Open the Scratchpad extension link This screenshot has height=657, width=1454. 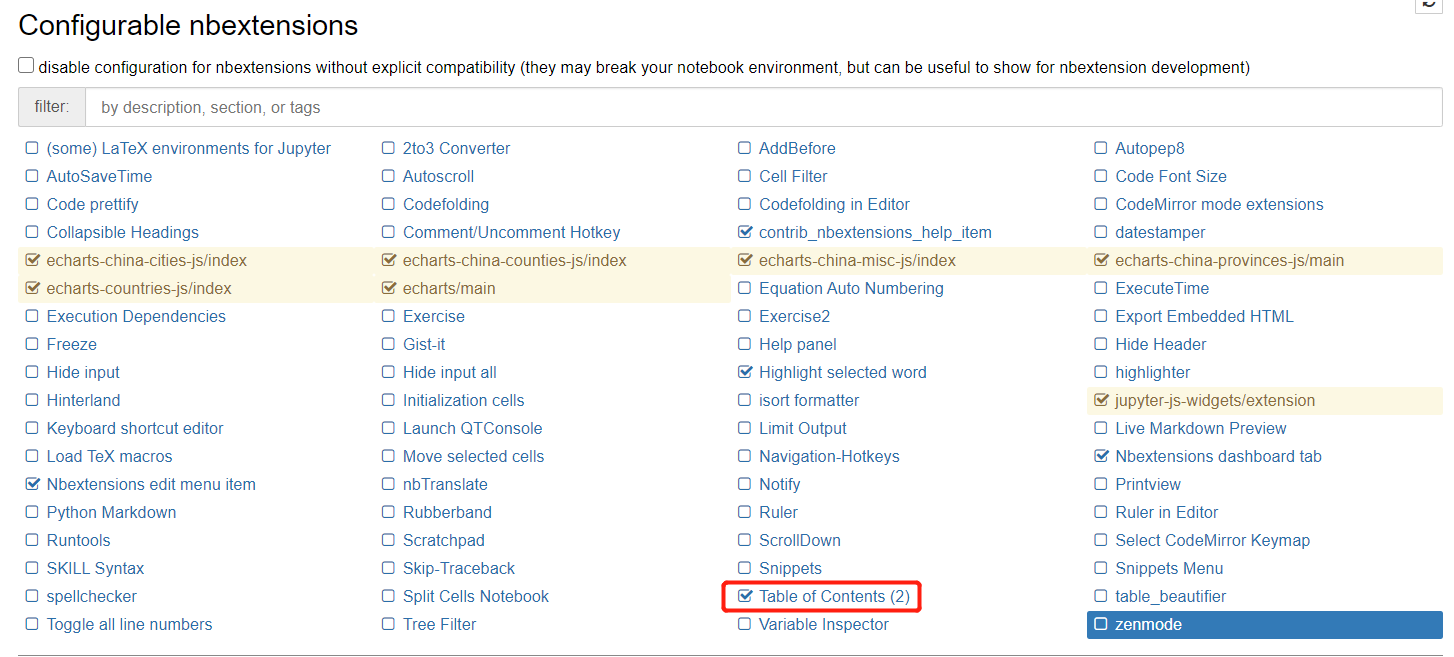coord(443,540)
